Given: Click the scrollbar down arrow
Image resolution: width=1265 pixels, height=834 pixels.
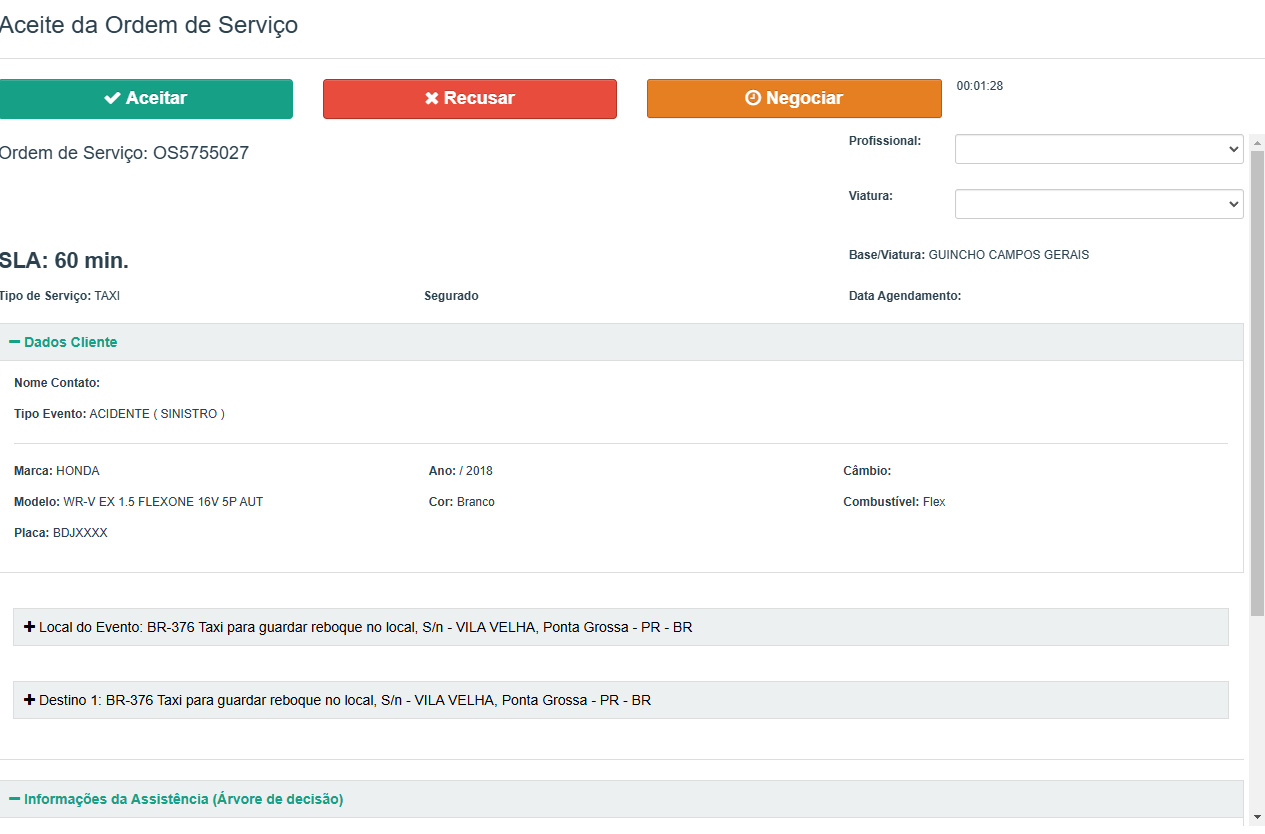Looking at the screenshot, I should 1257,817.
